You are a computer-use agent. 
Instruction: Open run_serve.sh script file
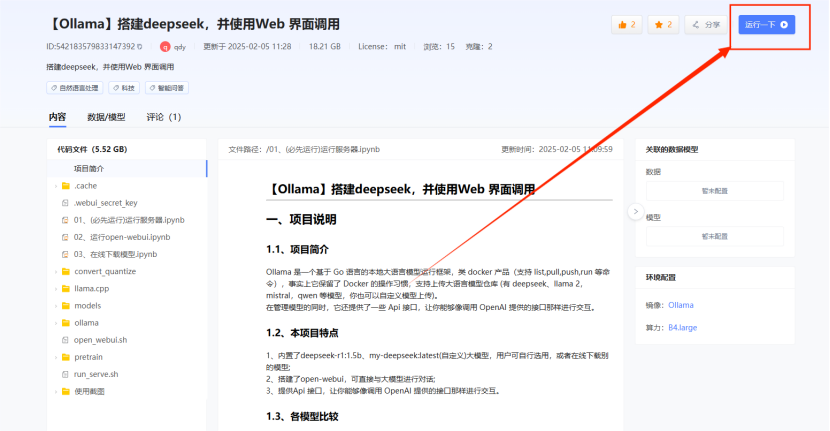coord(96,374)
